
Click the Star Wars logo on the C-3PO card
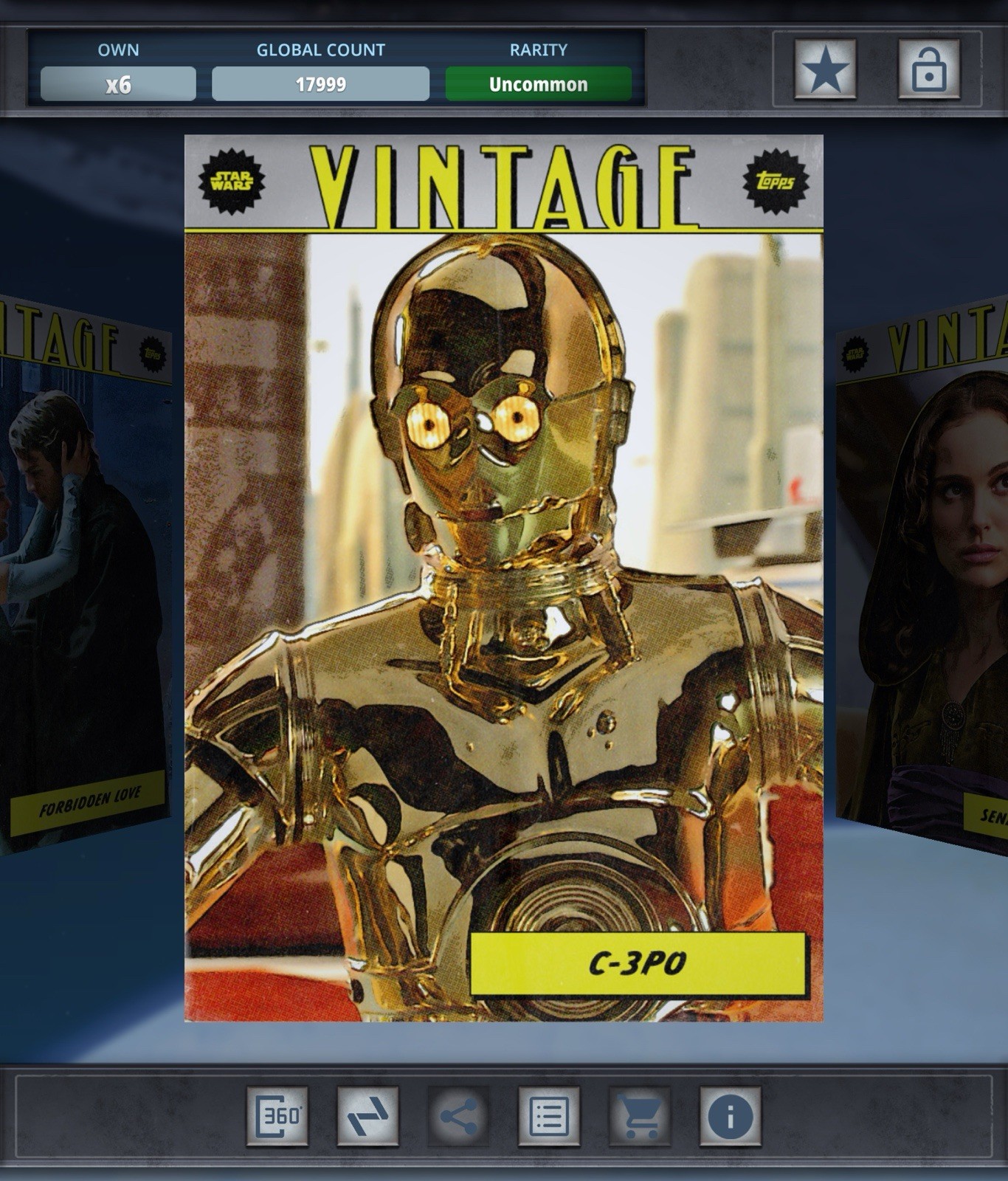pos(232,182)
